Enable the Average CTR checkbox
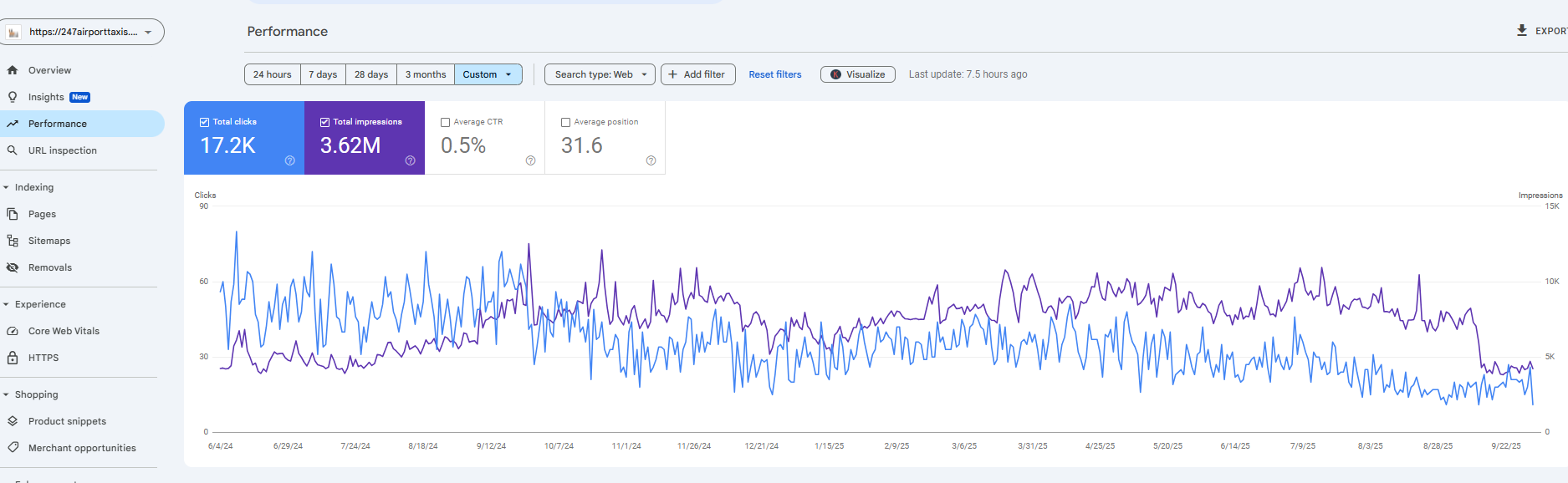This screenshot has width=1568, height=483. coord(445,122)
